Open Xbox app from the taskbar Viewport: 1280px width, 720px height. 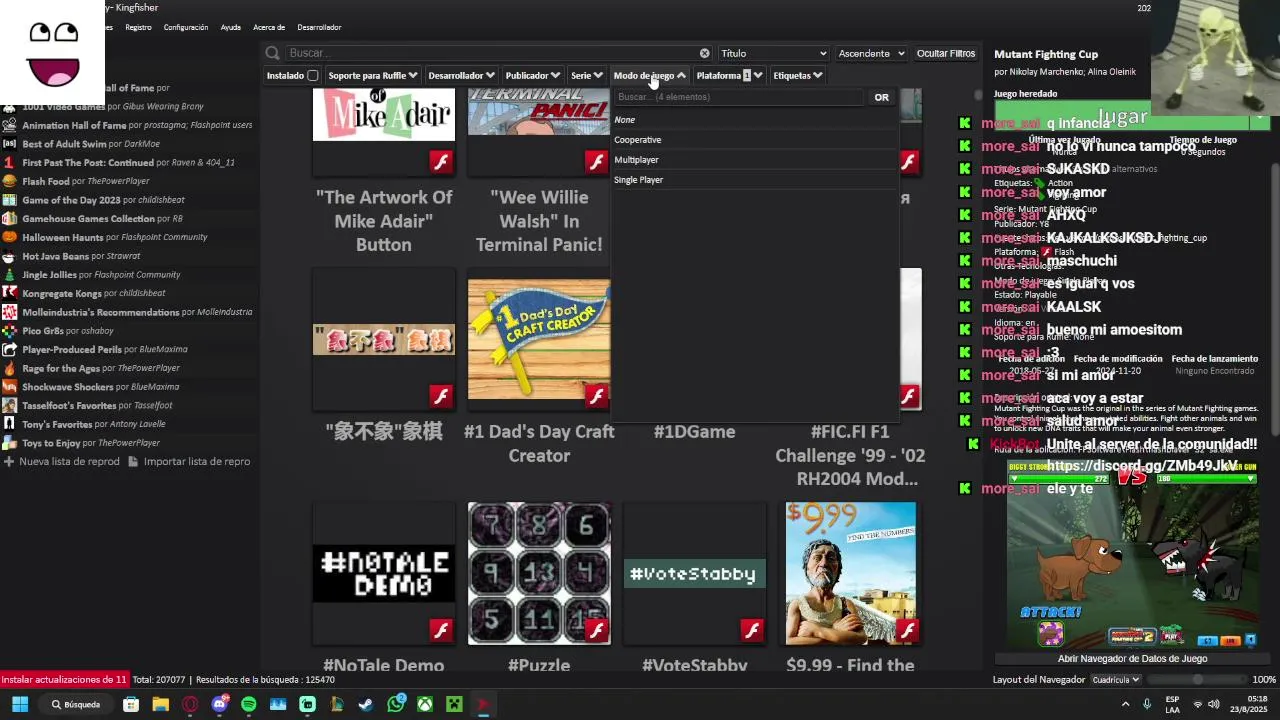425,704
